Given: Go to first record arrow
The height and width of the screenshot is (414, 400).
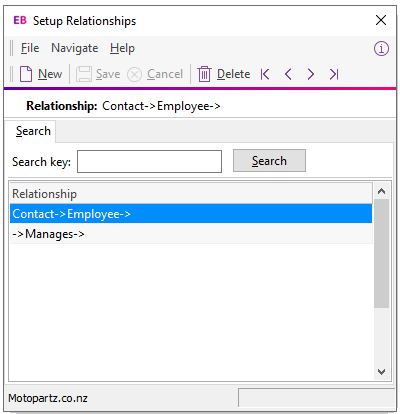Looking at the screenshot, I should coord(265,74).
